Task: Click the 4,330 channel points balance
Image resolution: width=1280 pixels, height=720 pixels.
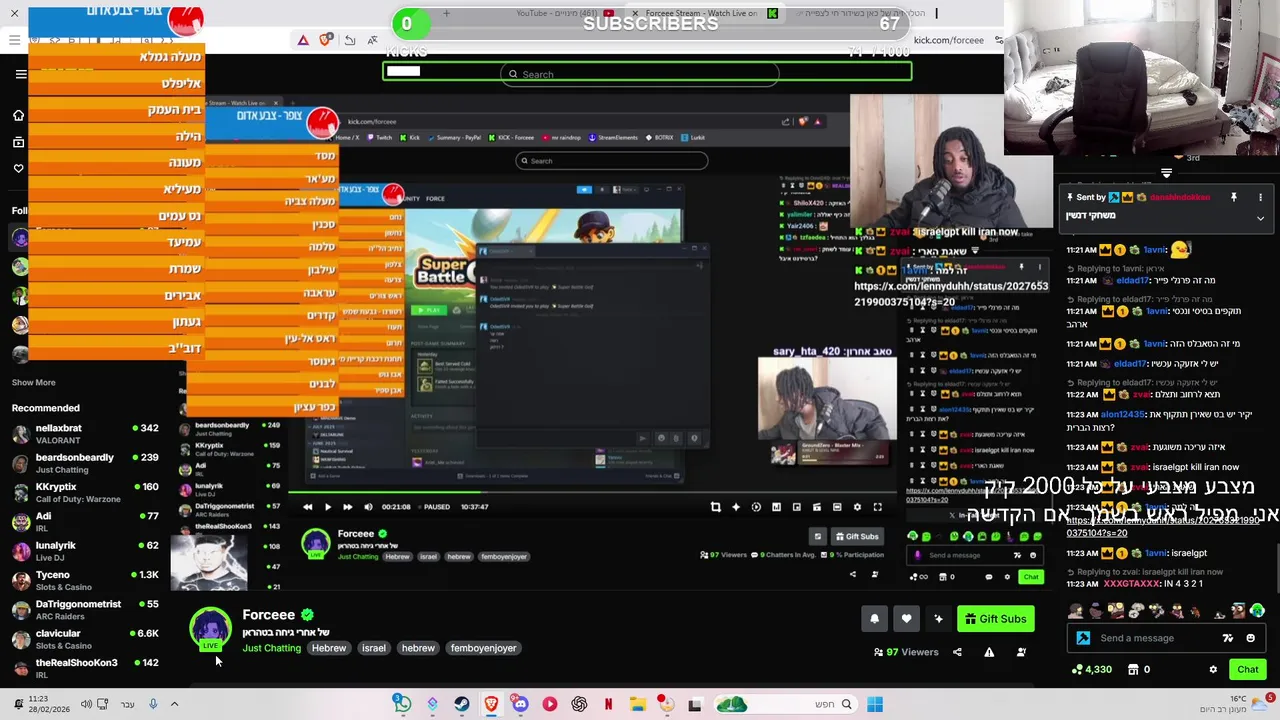Action: click(x=1091, y=669)
